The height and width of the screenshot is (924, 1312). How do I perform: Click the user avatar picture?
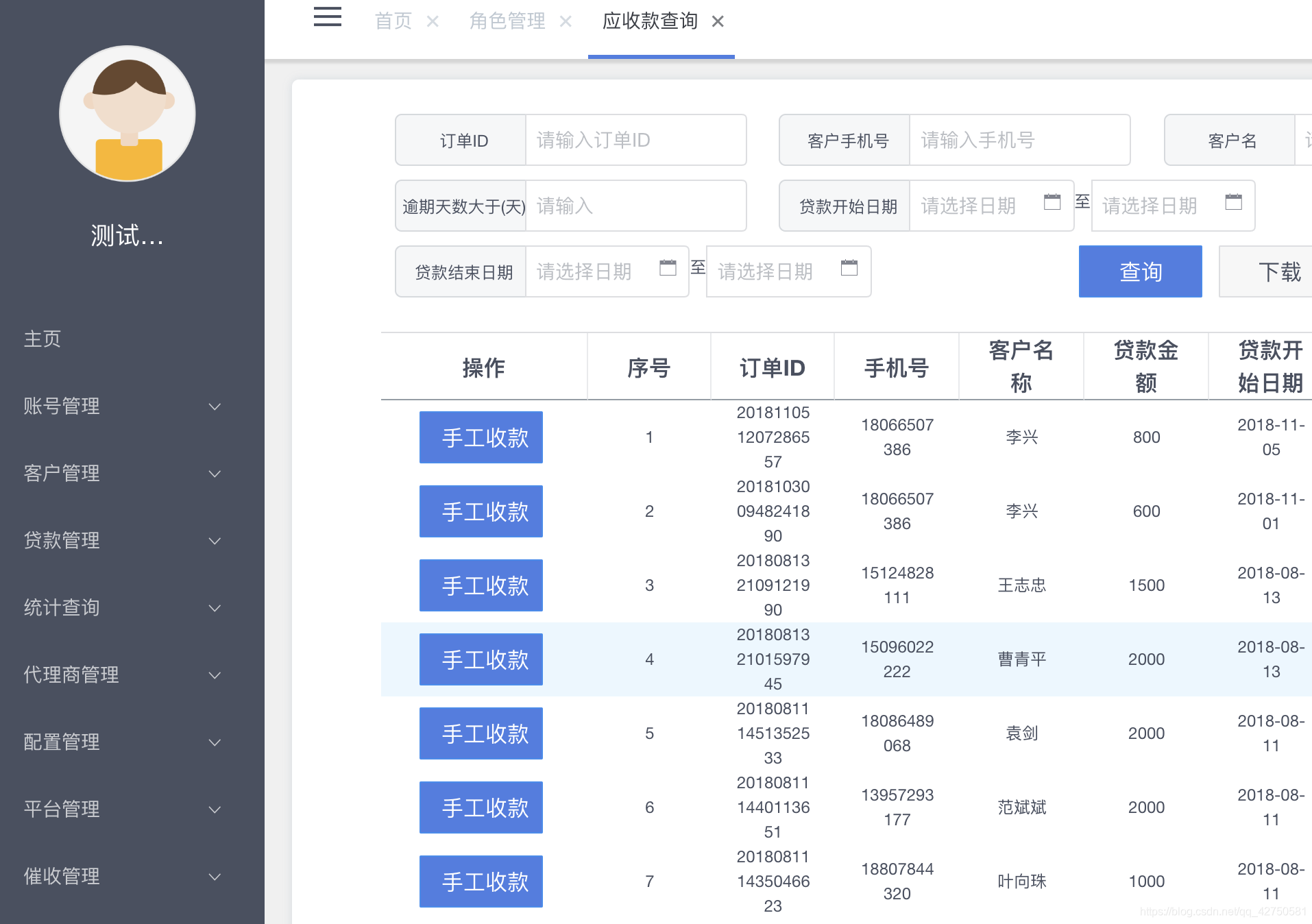click(x=128, y=114)
